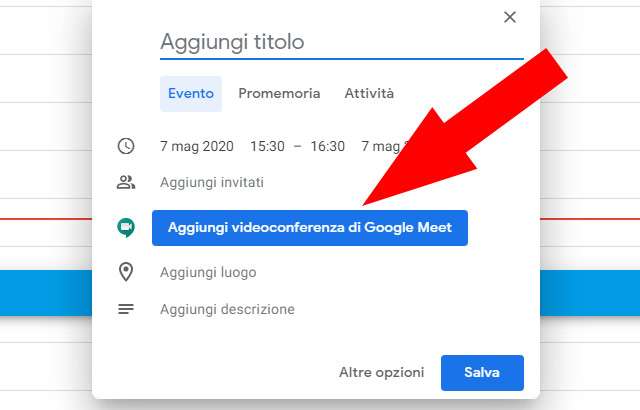Click the location pin icon

[126, 272]
